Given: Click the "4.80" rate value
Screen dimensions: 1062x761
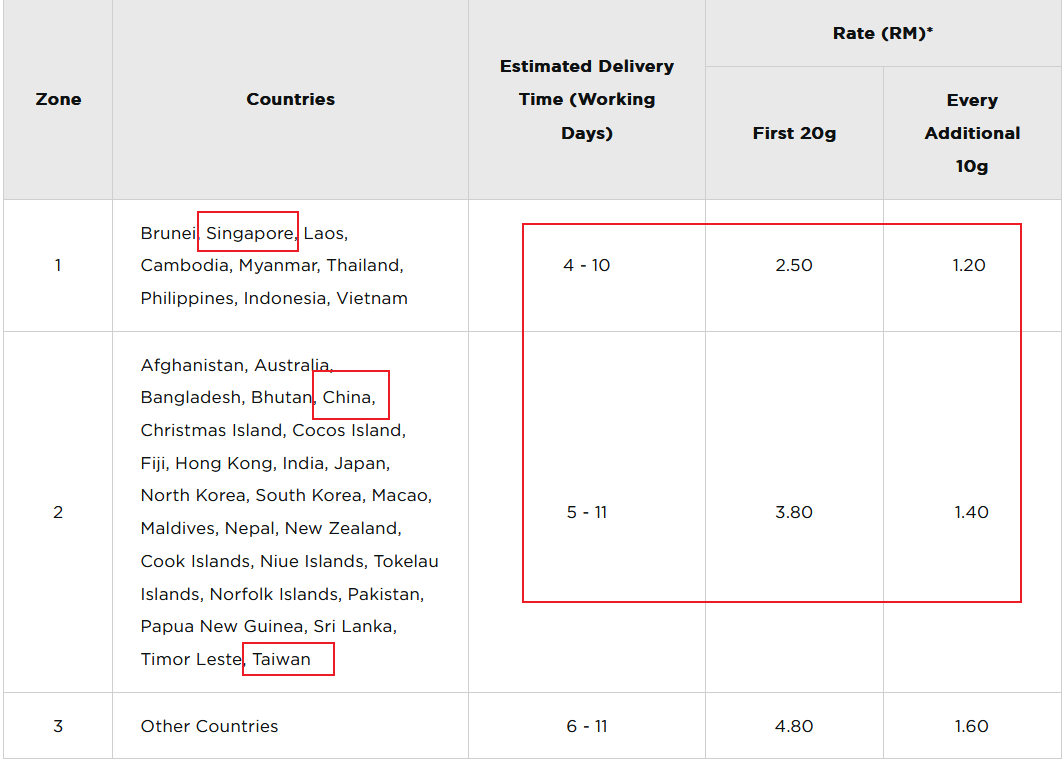Looking at the screenshot, I should (x=794, y=726).
